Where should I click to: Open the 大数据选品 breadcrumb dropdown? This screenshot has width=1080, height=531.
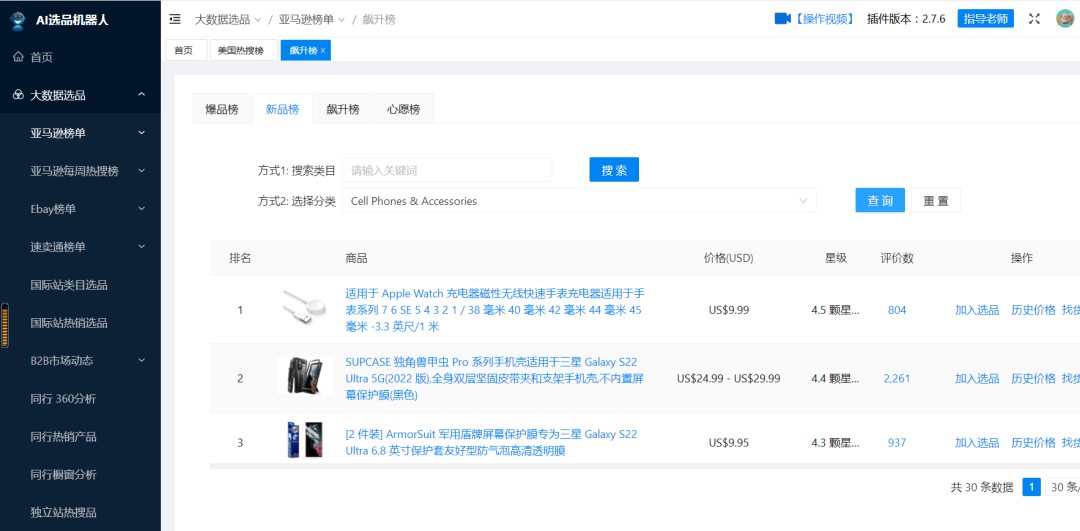228,19
